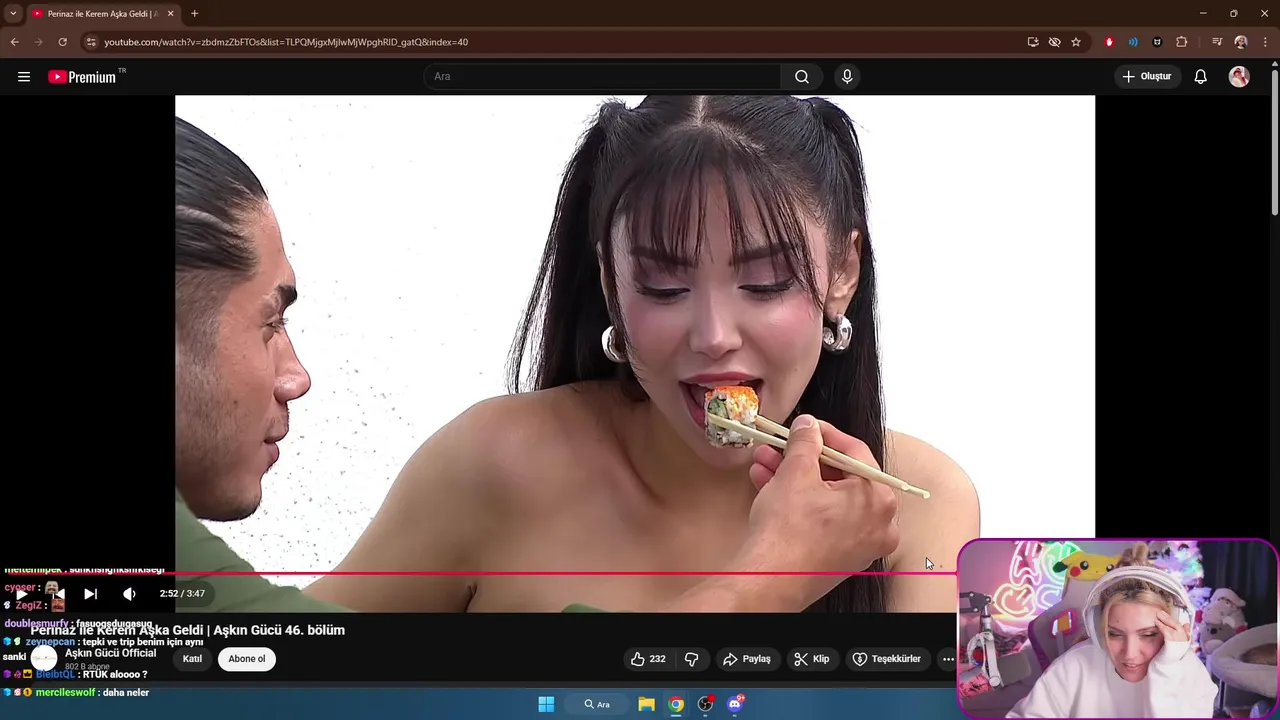Screen dimensions: 1280x720
Task: Open the Teşekkürler super thanks button
Action: click(886, 659)
